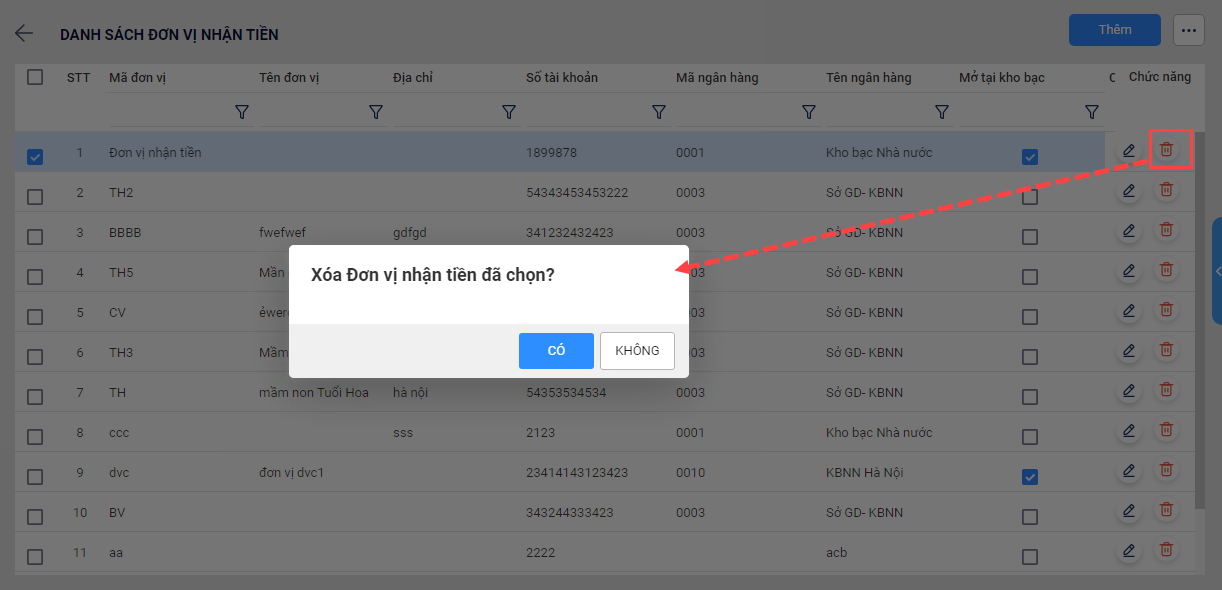This screenshot has height=590, width=1222.
Task: Edit row ccc with the pencil icon
Action: click(x=1129, y=430)
